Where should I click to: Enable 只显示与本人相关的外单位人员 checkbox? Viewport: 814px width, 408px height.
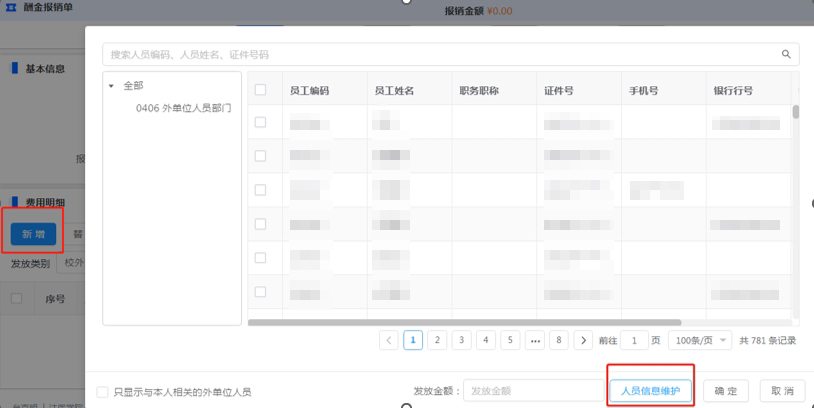point(102,392)
